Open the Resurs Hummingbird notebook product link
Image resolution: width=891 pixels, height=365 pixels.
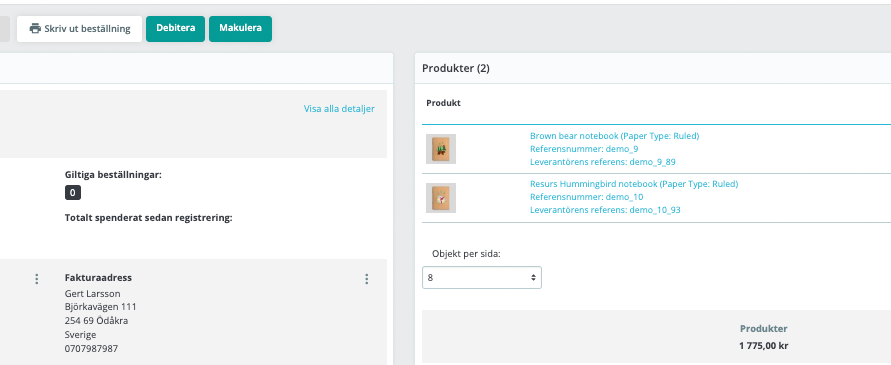(634, 184)
